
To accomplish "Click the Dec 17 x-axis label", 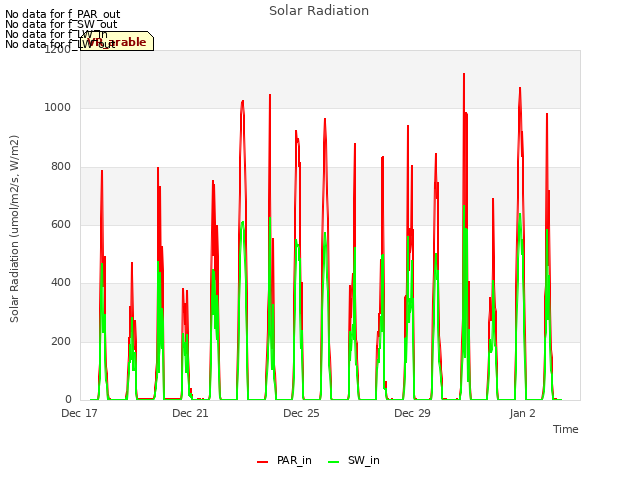I will click(x=79, y=413).
